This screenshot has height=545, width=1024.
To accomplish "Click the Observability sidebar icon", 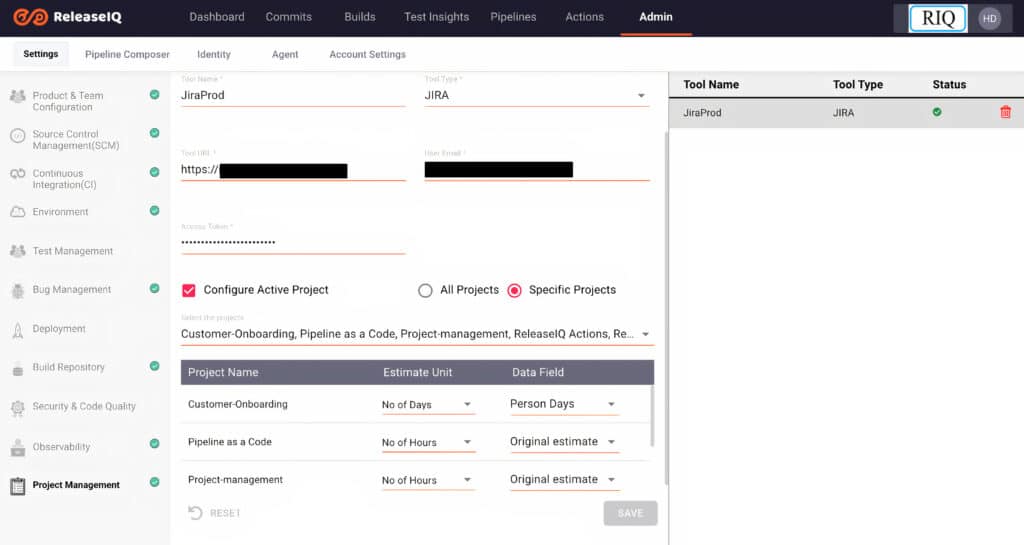I will pos(18,447).
